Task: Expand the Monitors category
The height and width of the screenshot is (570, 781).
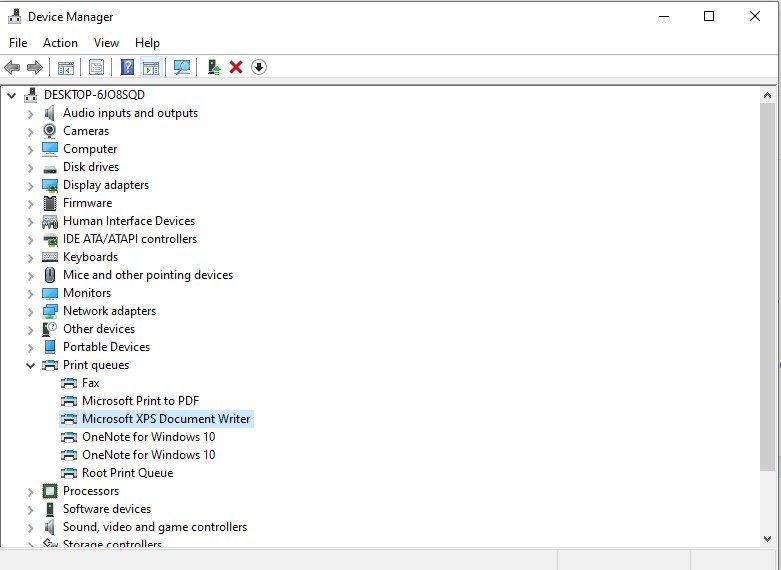Action: click(x=30, y=293)
